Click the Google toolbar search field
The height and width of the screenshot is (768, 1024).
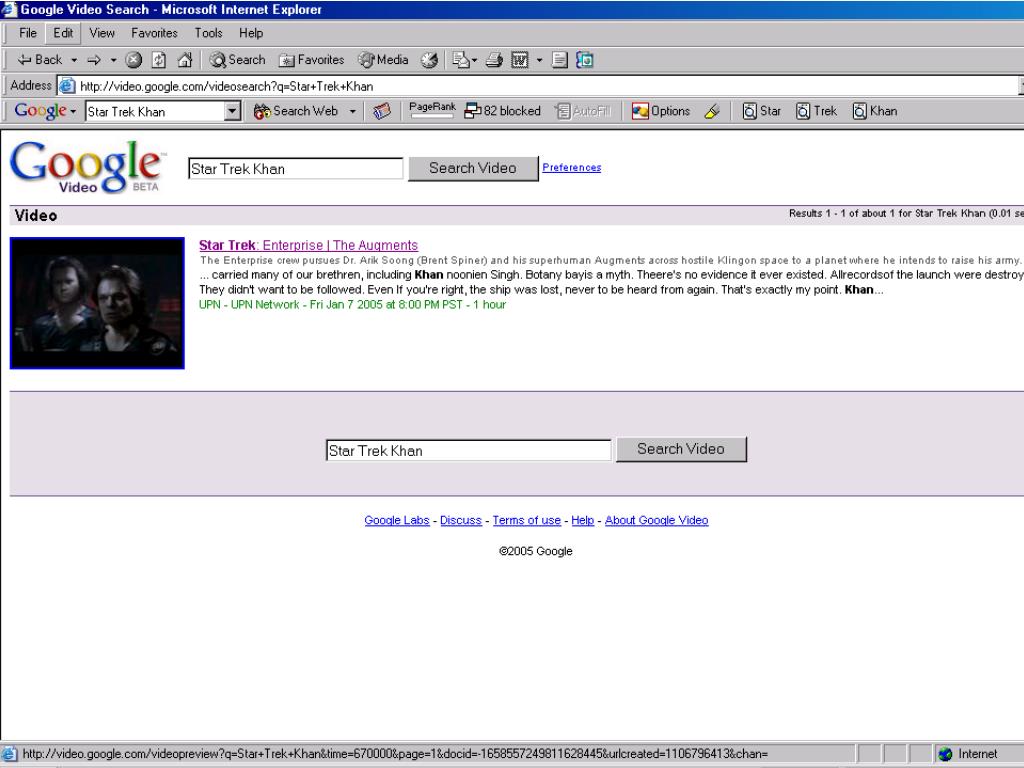(155, 112)
